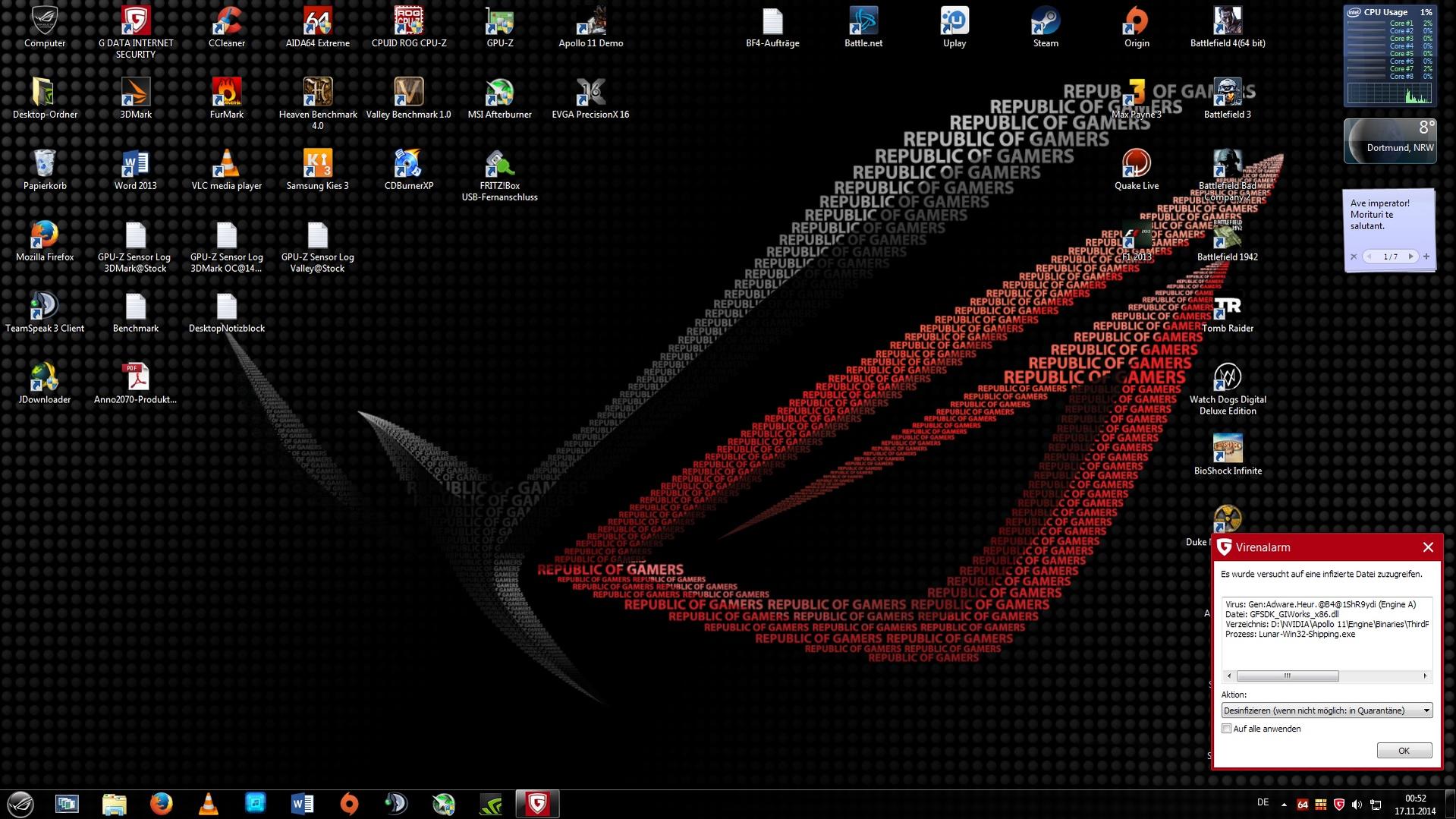The width and height of the screenshot is (1456, 819).
Task: Open NVIDIA icon in the taskbar
Action: [491, 804]
